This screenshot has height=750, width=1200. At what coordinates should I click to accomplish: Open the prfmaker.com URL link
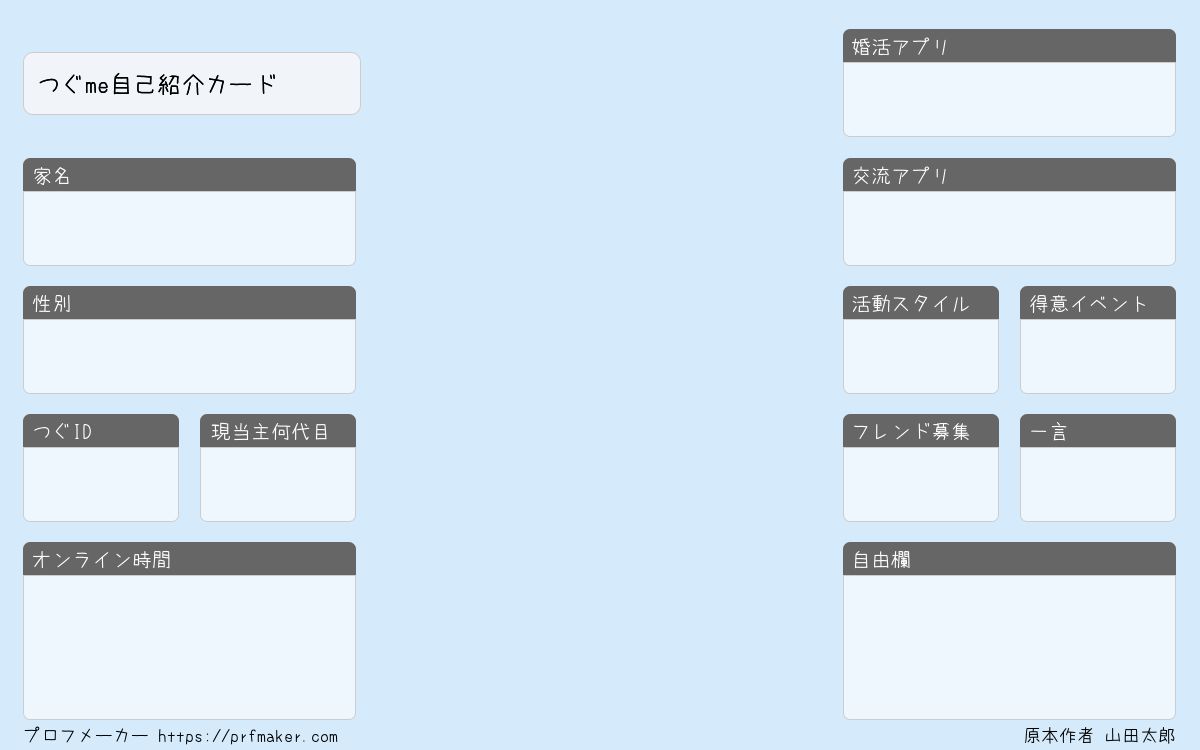(x=248, y=737)
